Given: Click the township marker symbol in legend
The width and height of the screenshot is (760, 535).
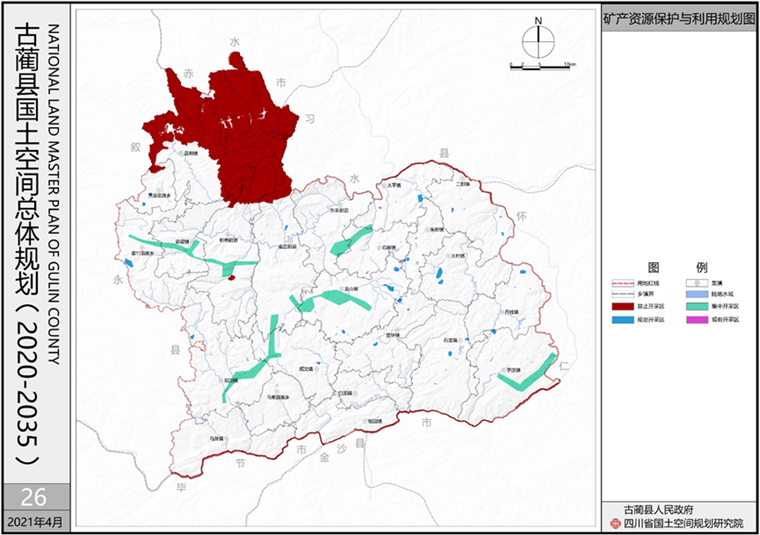Looking at the screenshot, I should [x=696, y=284].
